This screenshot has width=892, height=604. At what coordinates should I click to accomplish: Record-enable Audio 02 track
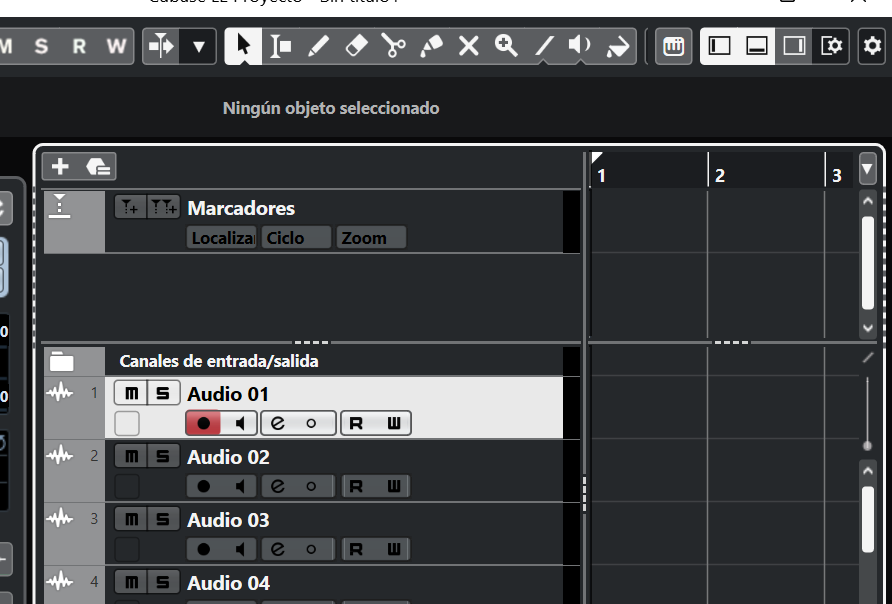203,487
